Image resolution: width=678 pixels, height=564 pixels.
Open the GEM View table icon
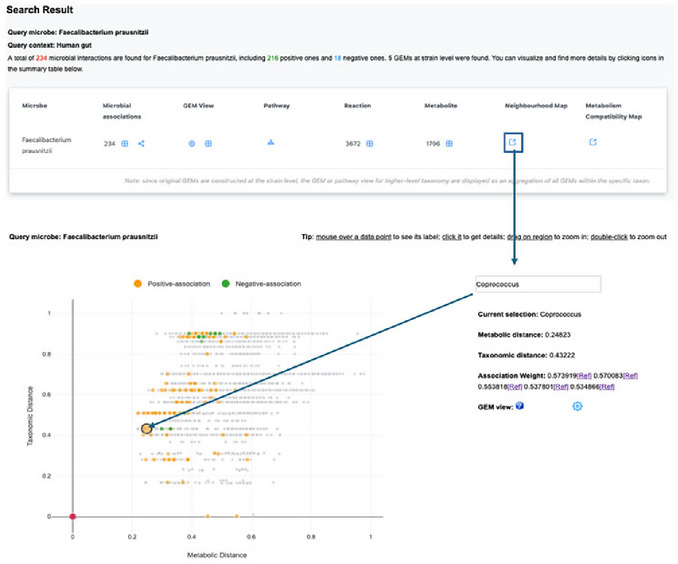coord(208,144)
